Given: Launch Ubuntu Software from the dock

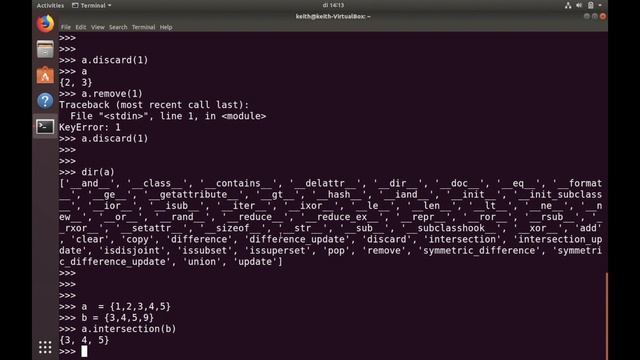Looking at the screenshot, I should pos(45,76).
